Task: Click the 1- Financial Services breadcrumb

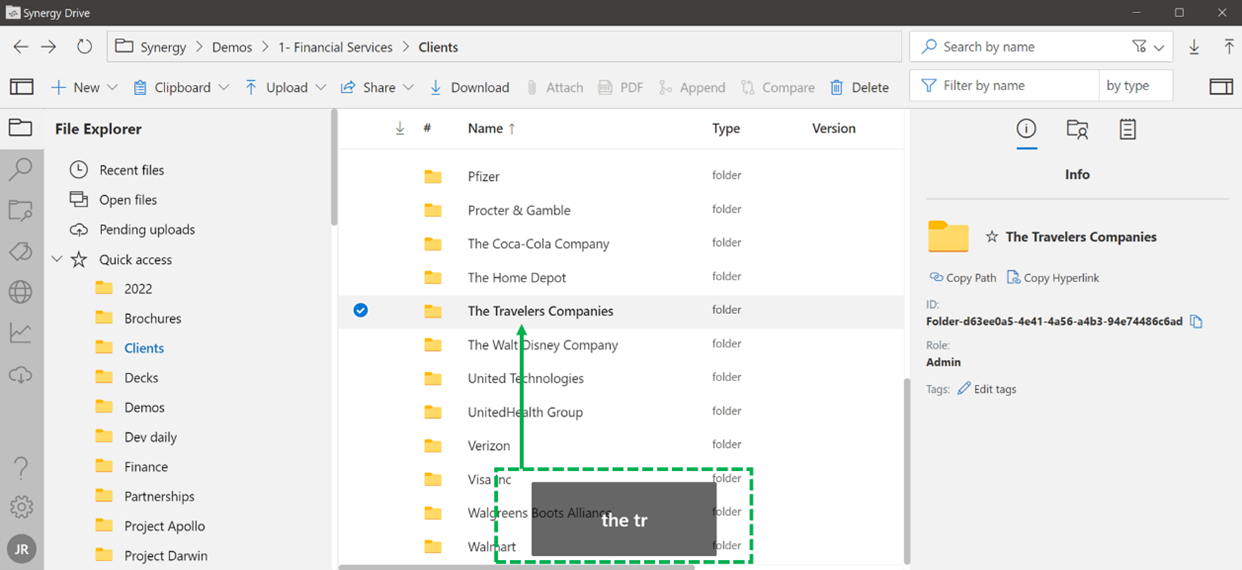Action: tap(335, 47)
